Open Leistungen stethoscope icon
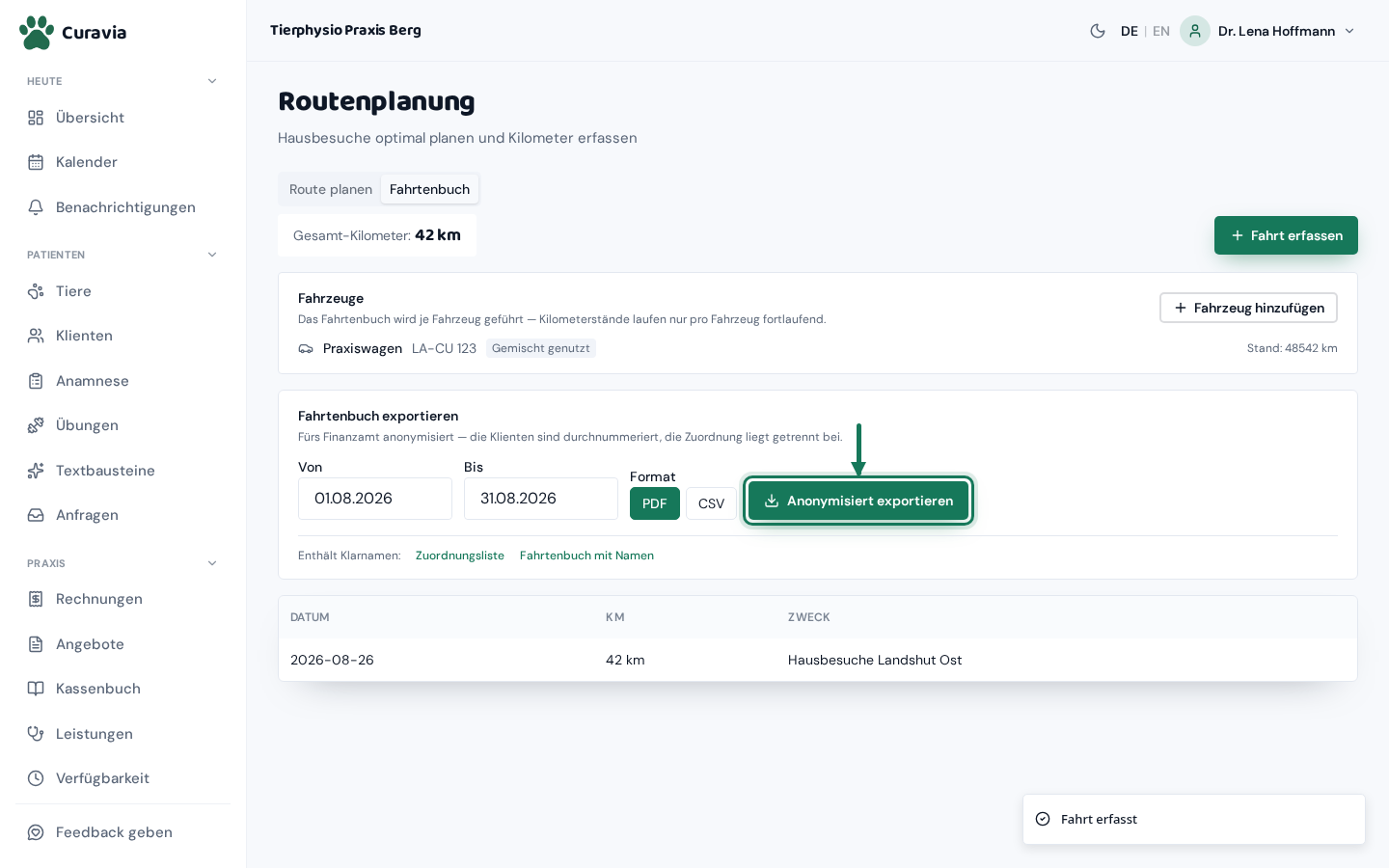 click(36, 734)
